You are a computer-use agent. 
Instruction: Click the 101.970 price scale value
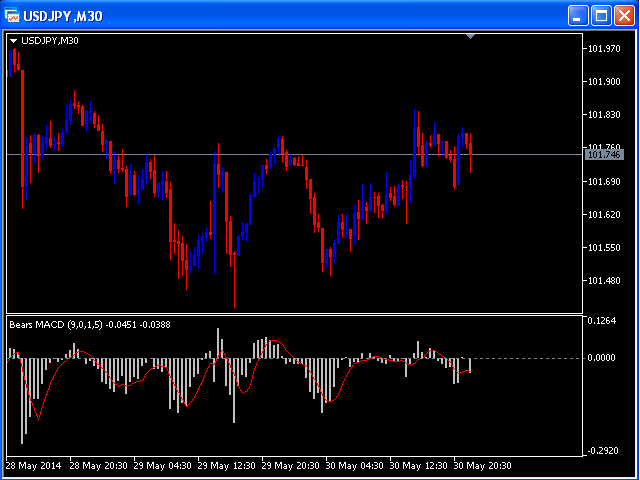point(604,49)
